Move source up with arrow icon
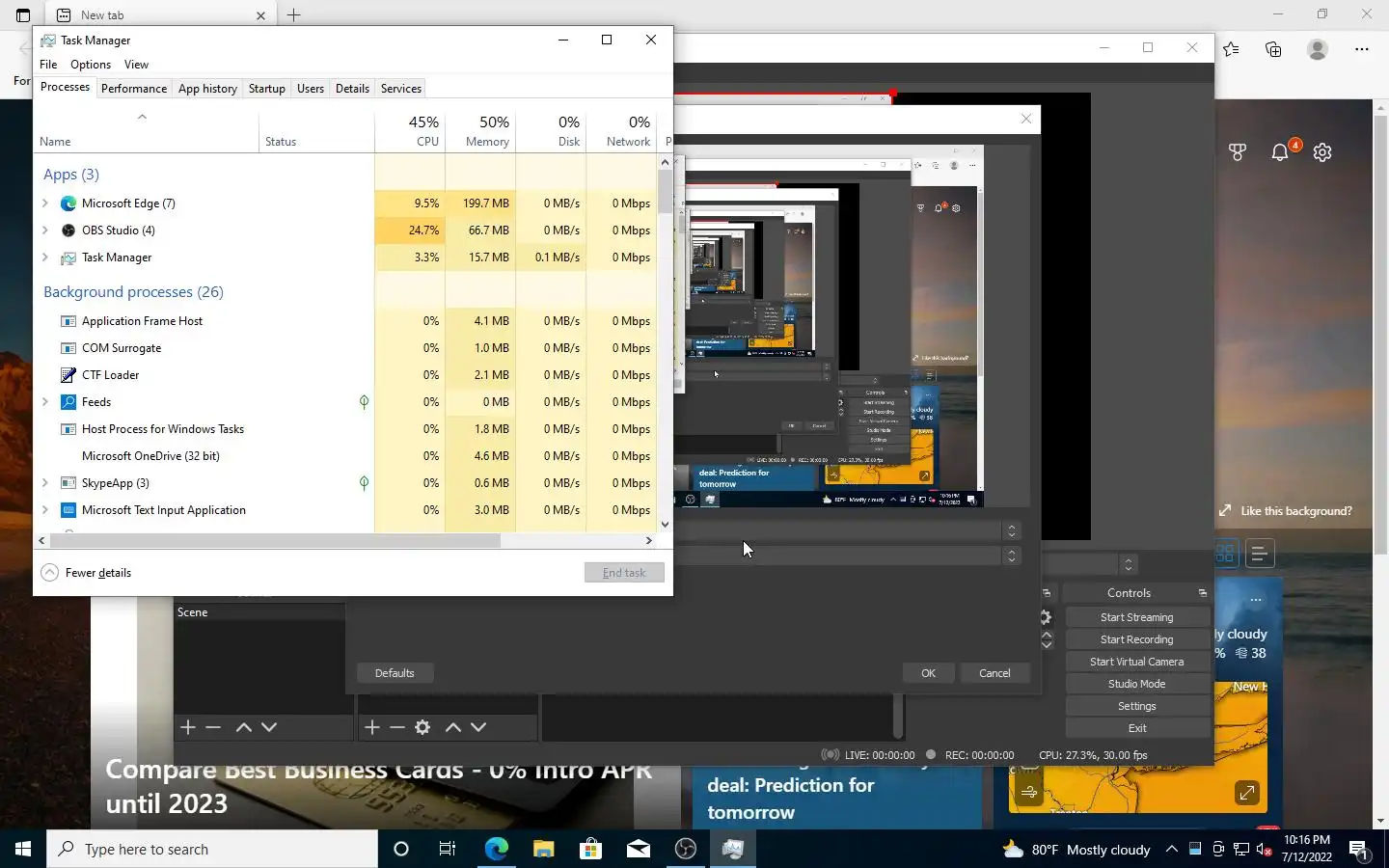The width and height of the screenshot is (1389, 868). [x=453, y=727]
